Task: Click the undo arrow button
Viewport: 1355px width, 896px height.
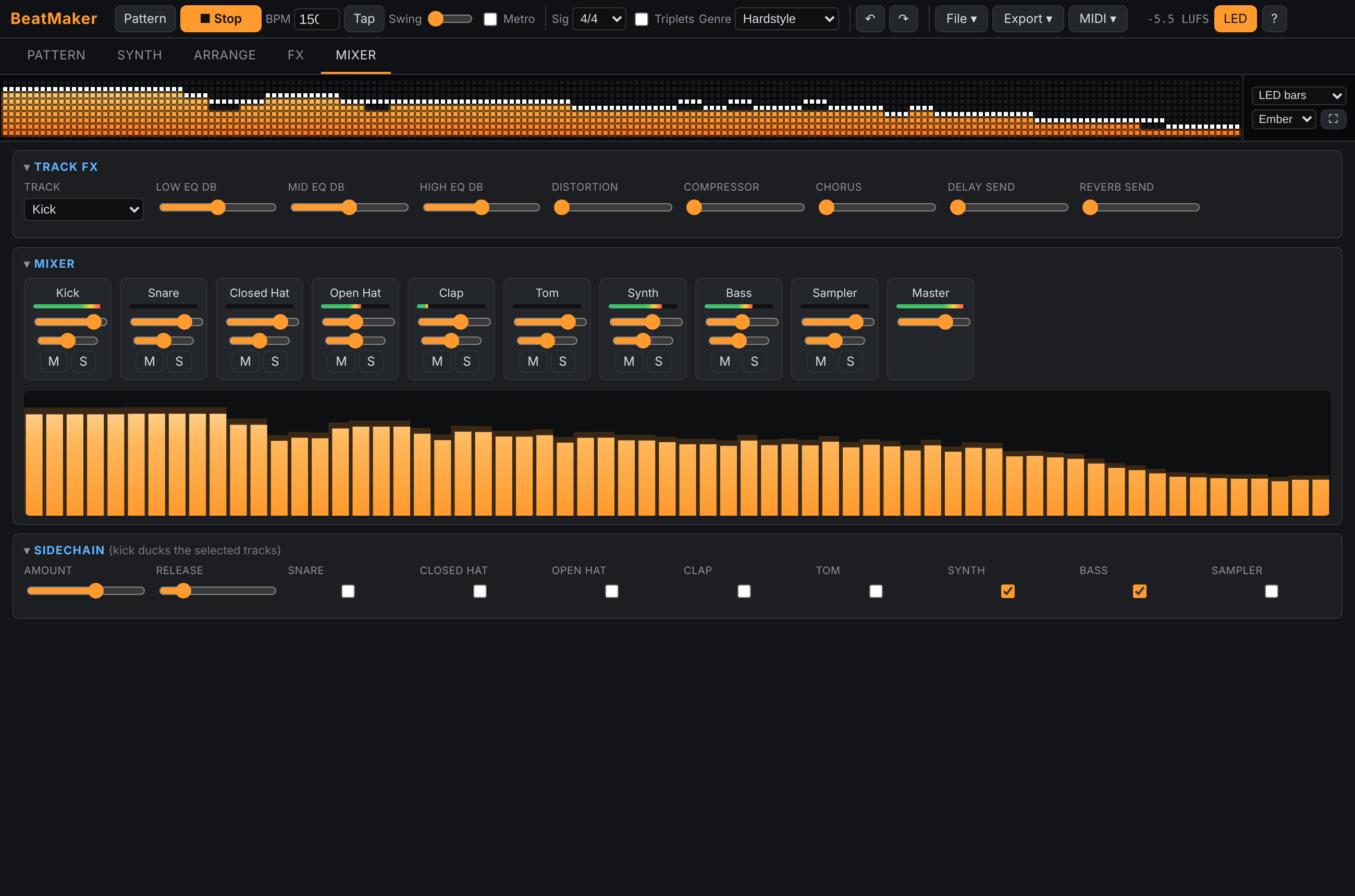Action: click(x=870, y=19)
